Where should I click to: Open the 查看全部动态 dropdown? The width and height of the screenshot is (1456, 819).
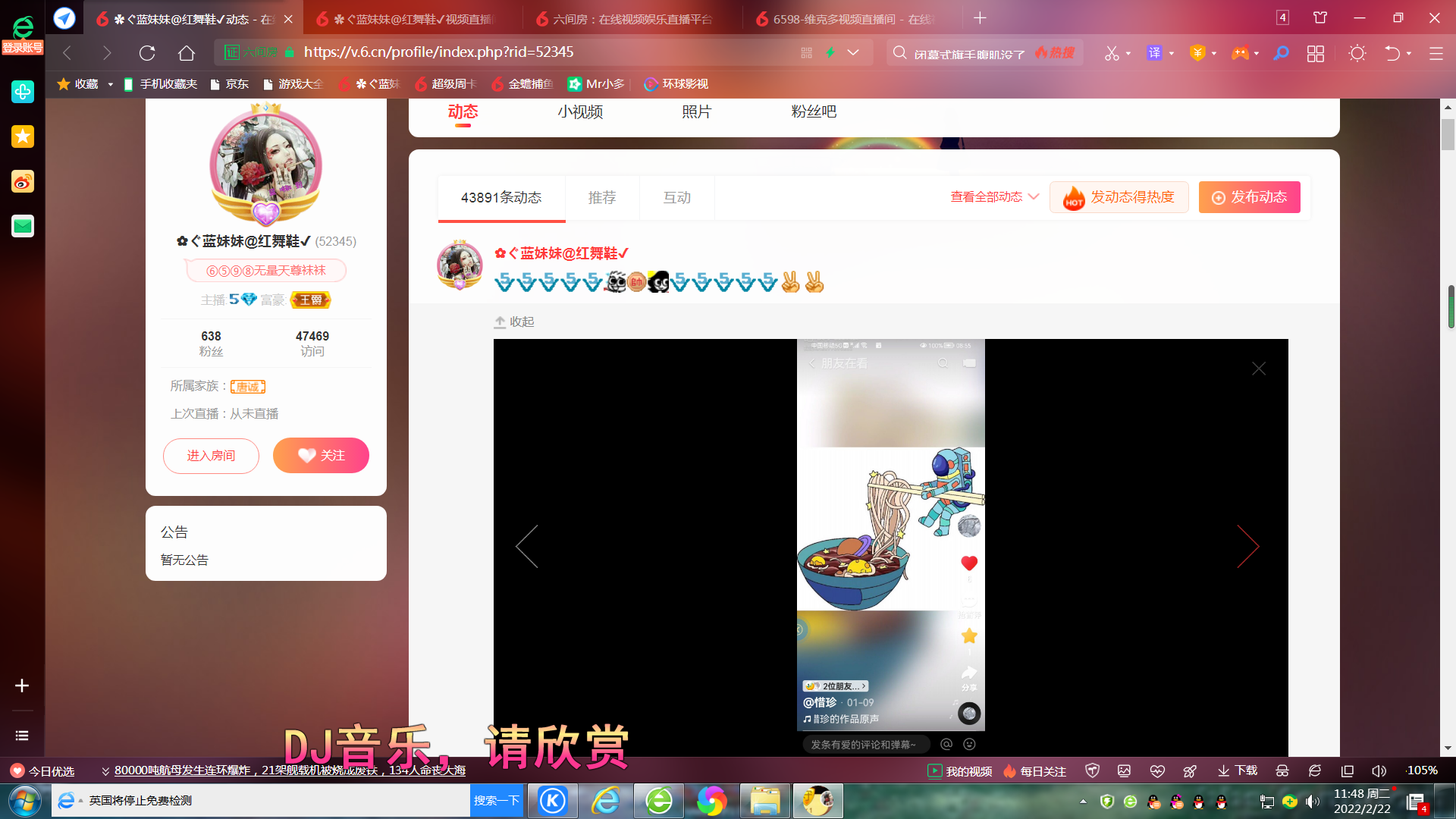coord(994,197)
